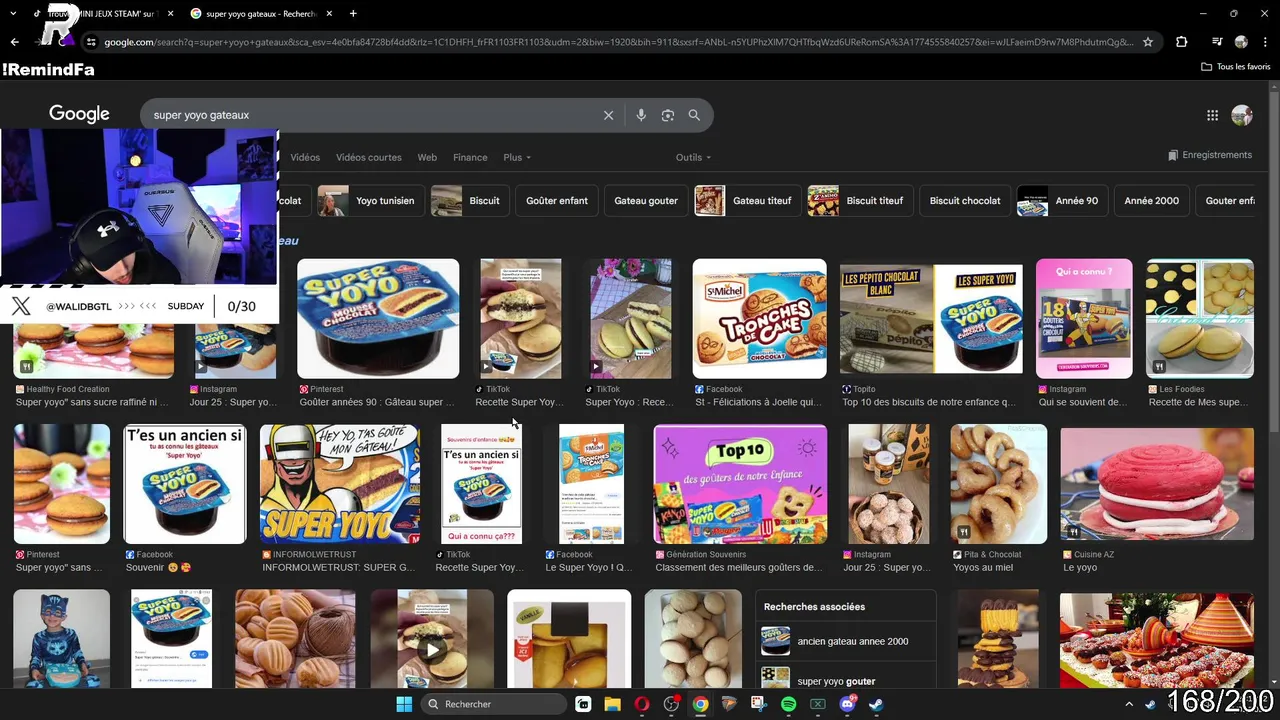Filter by the Année 2000 chip

pos(1152,200)
